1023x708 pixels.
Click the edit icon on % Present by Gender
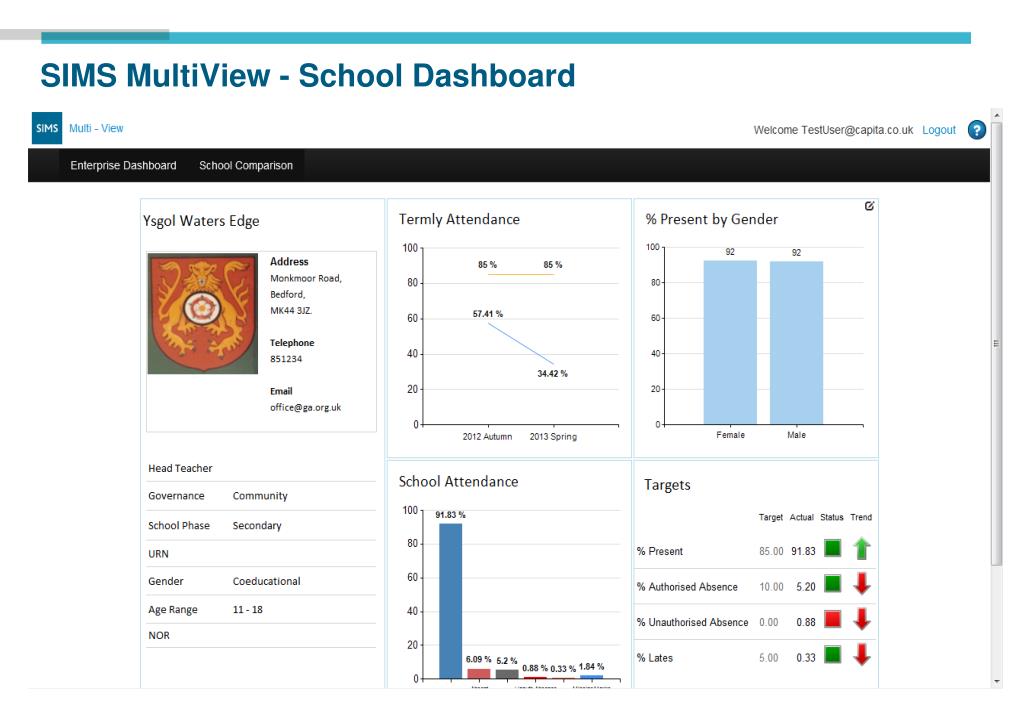click(x=869, y=206)
